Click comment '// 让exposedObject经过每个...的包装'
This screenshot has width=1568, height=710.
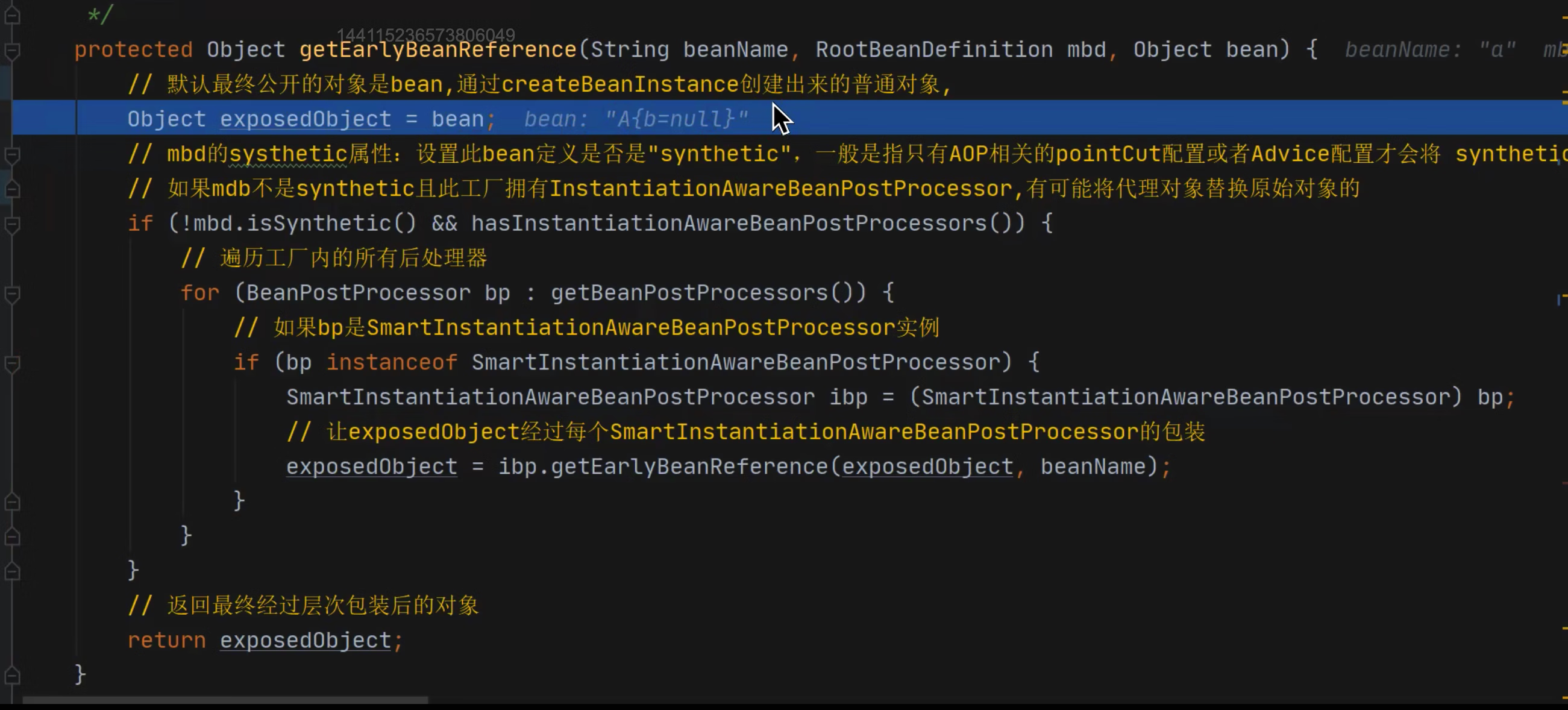tap(745, 431)
